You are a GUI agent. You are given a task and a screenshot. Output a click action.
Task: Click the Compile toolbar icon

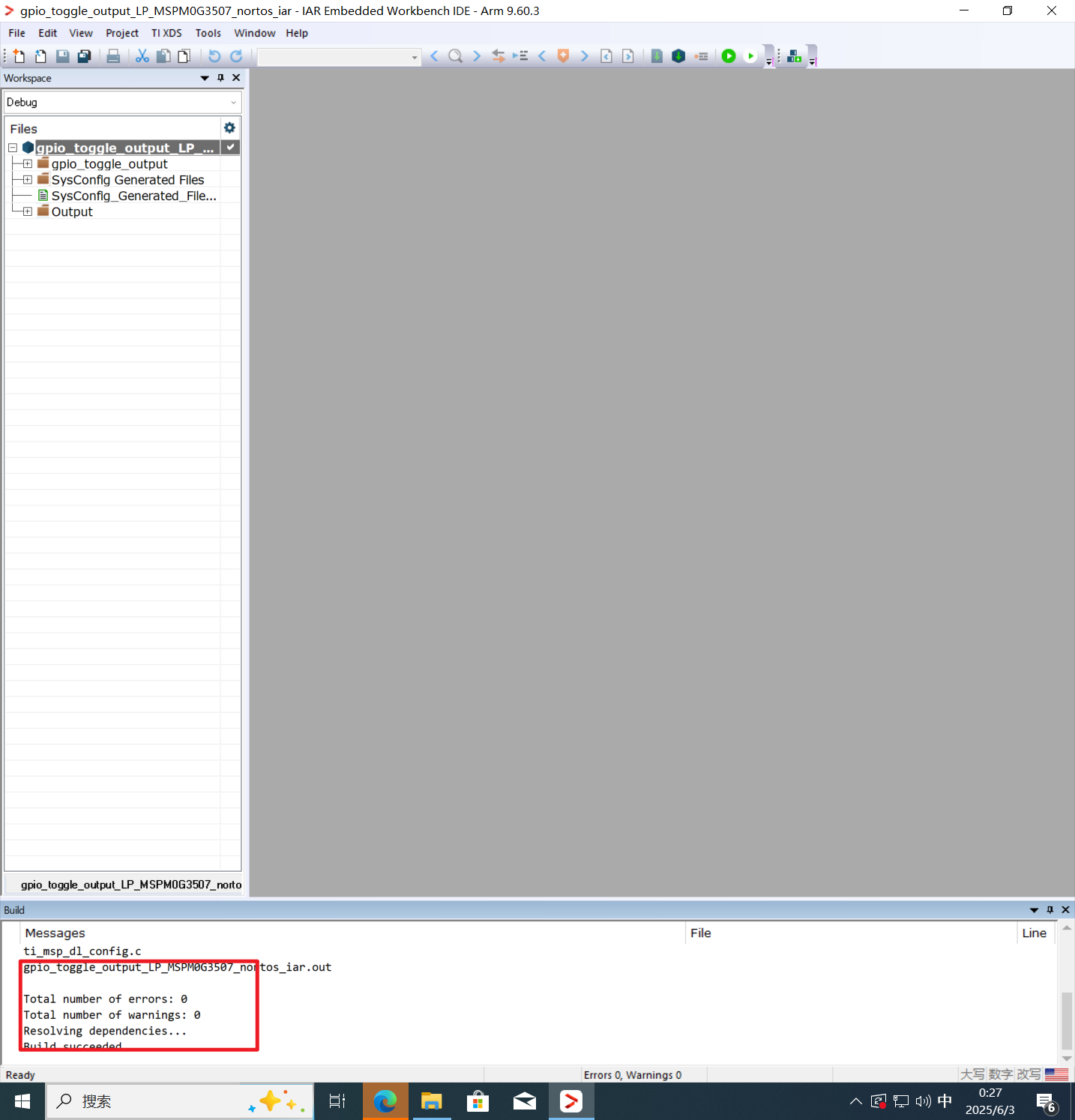(657, 56)
